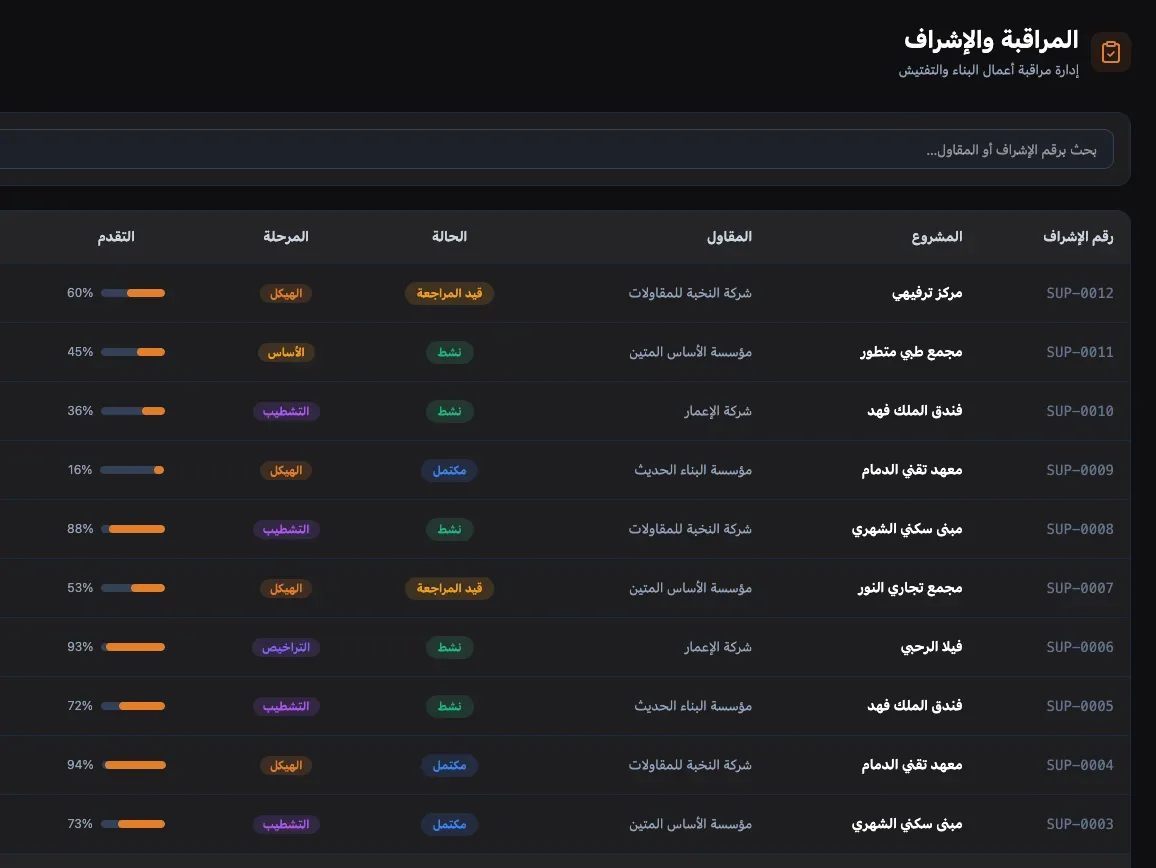Select supervision ID SUP-0006
This screenshot has height=868, width=1156.
pos(1079,647)
